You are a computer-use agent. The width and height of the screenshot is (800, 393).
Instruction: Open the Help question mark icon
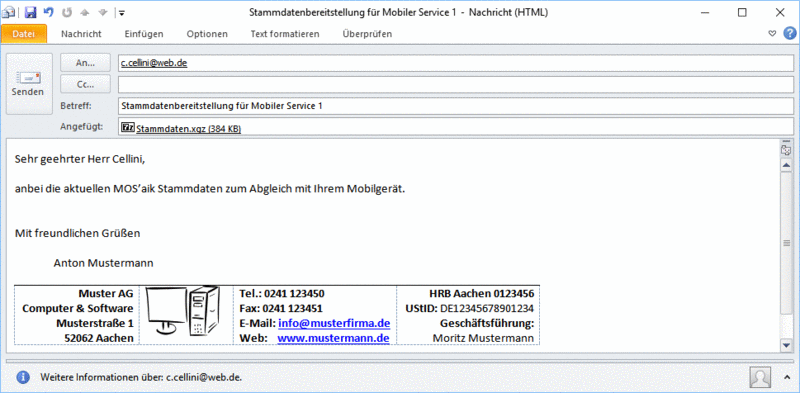coord(789,34)
